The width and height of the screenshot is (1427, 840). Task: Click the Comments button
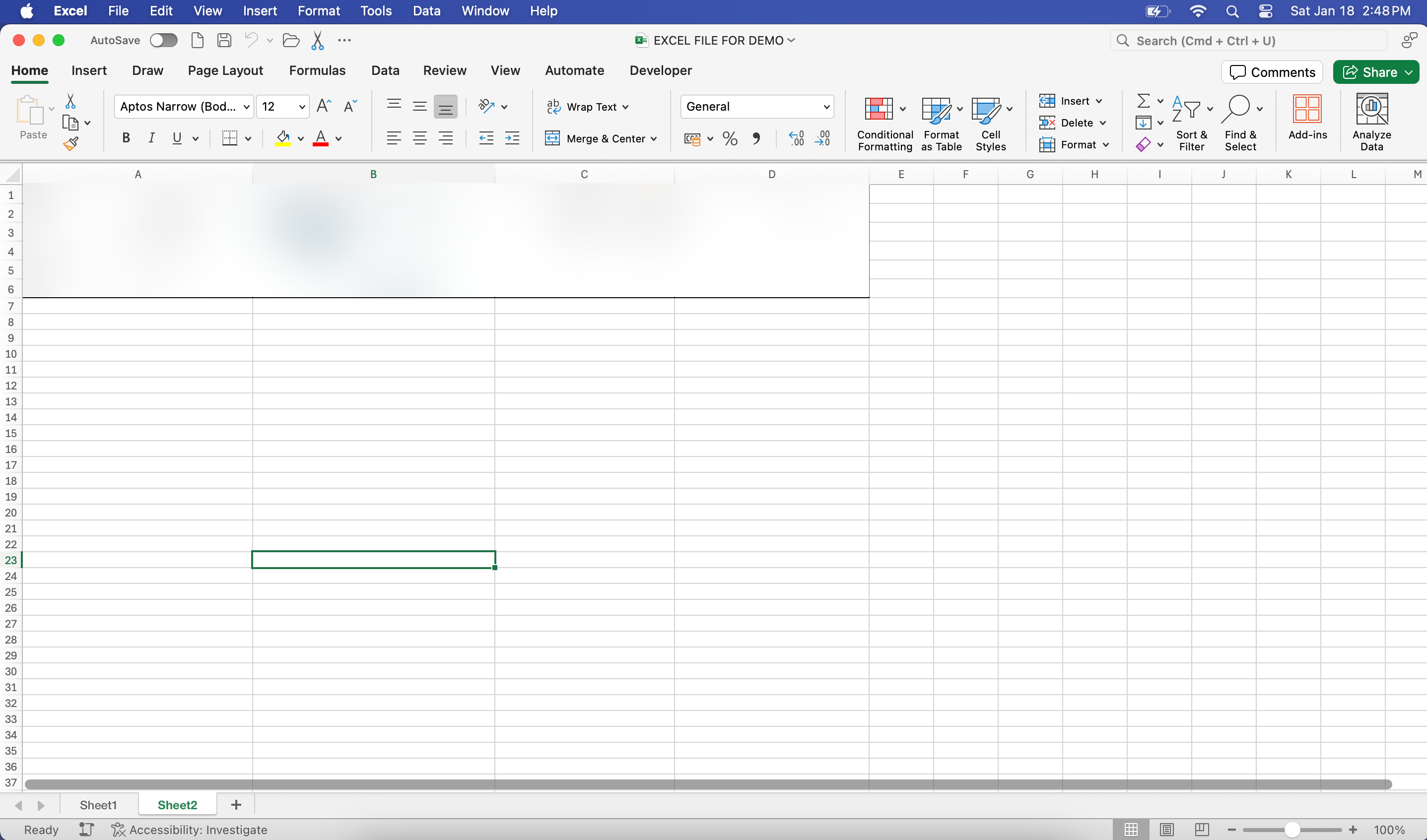point(1272,72)
